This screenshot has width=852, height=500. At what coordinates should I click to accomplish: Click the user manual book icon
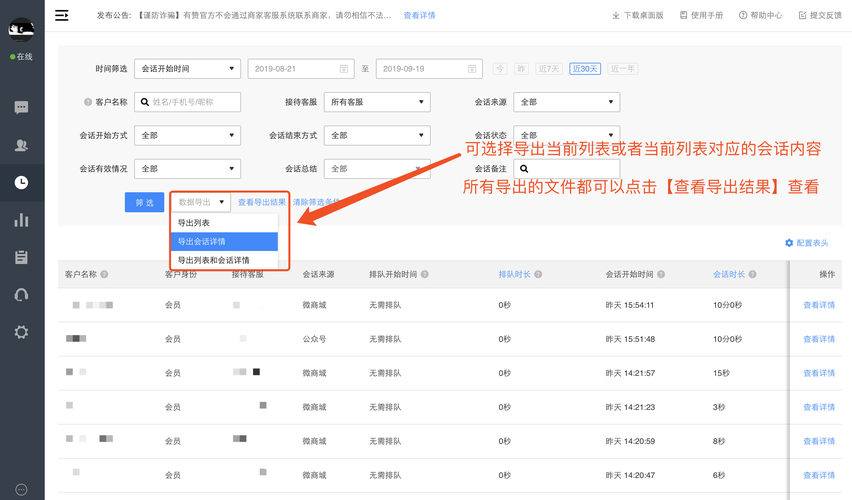[684, 15]
